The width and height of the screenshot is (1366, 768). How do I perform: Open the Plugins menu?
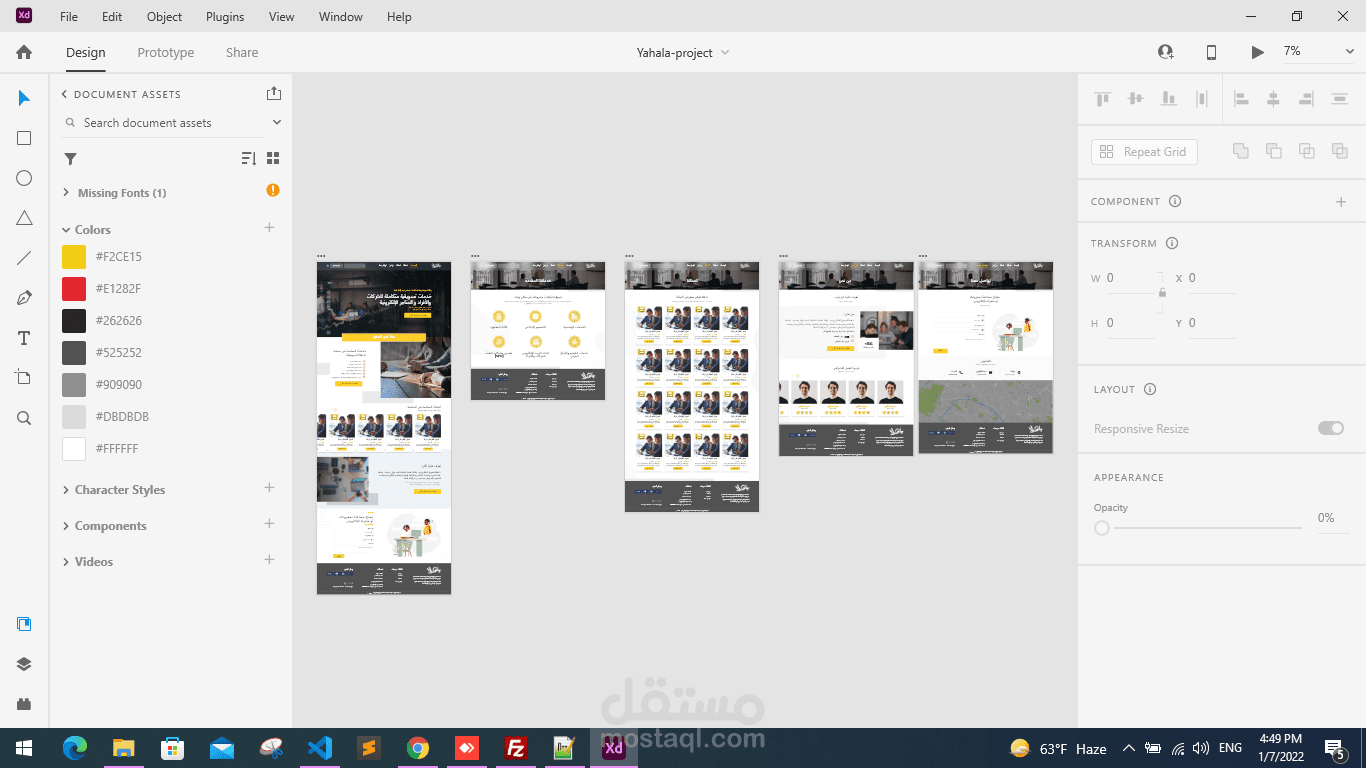(x=225, y=17)
